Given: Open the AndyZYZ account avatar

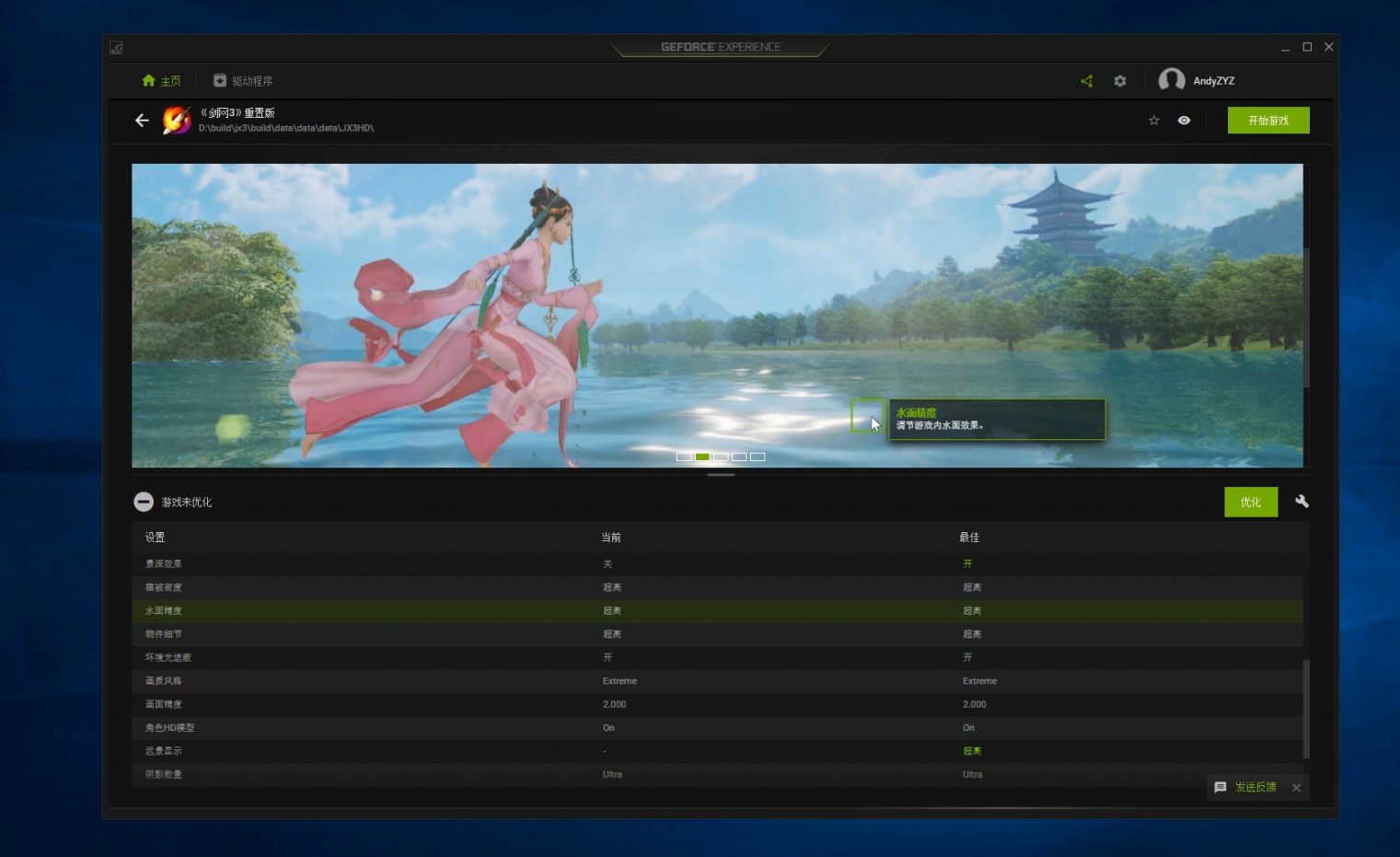Looking at the screenshot, I should coord(1171,80).
